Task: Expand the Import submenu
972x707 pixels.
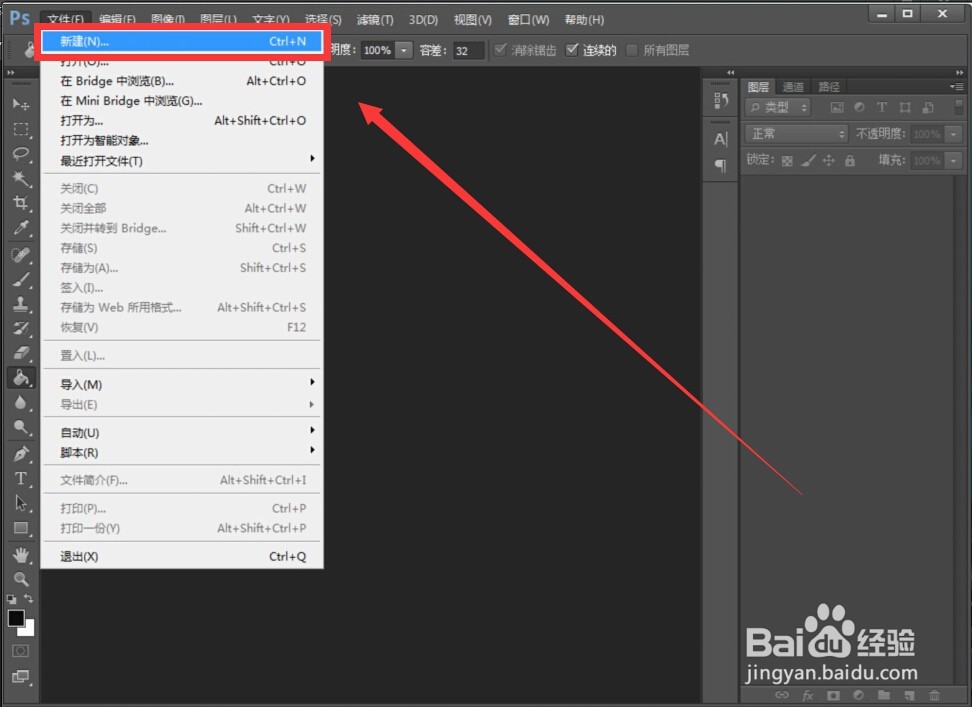Action: pyautogui.click(x=182, y=384)
